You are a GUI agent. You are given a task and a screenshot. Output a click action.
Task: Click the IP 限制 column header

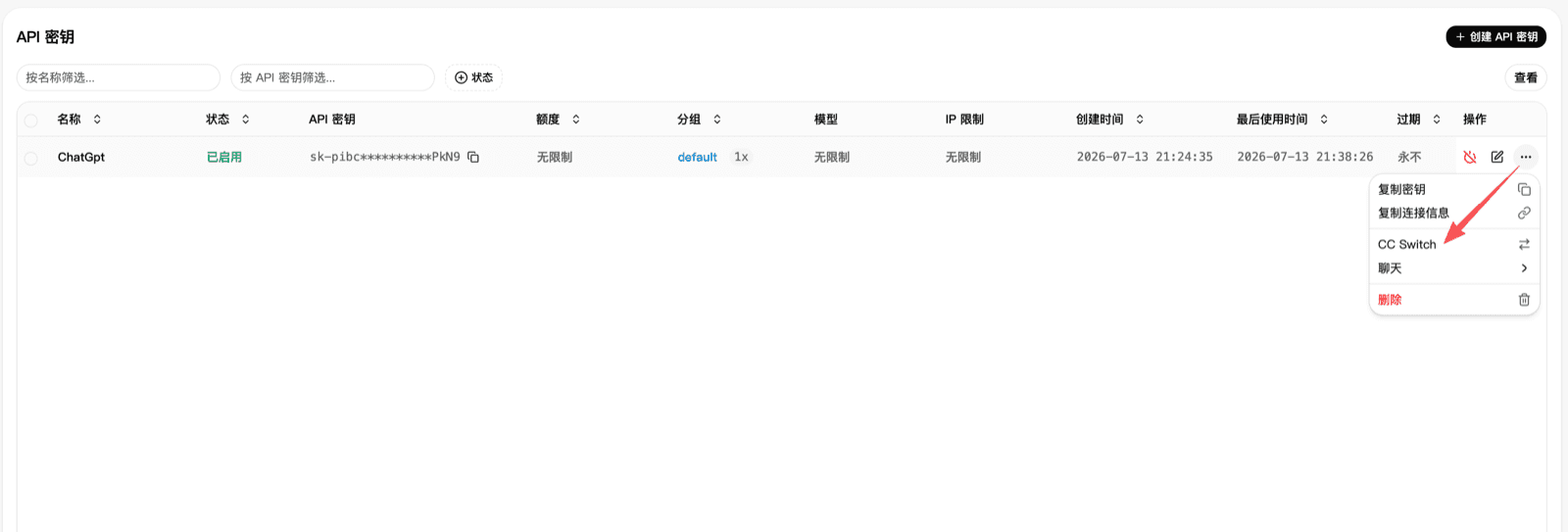[964, 120]
